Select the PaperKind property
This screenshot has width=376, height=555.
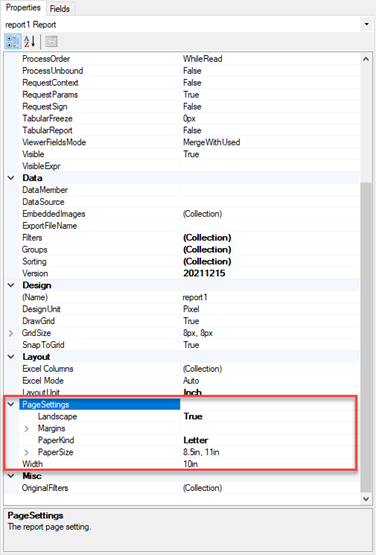(x=56, y=440)
